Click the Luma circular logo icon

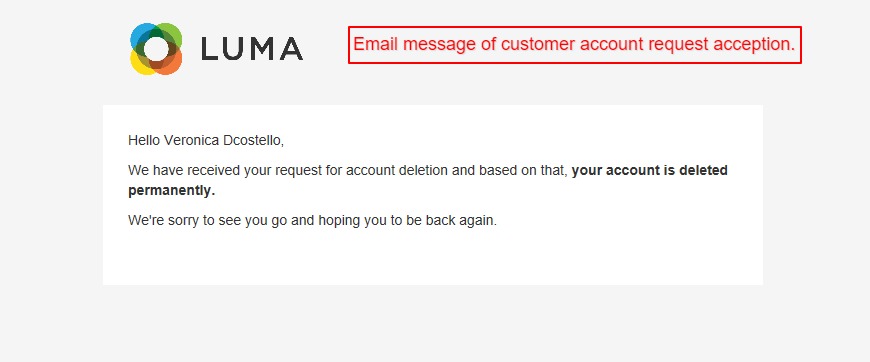(x=156, y=49)
